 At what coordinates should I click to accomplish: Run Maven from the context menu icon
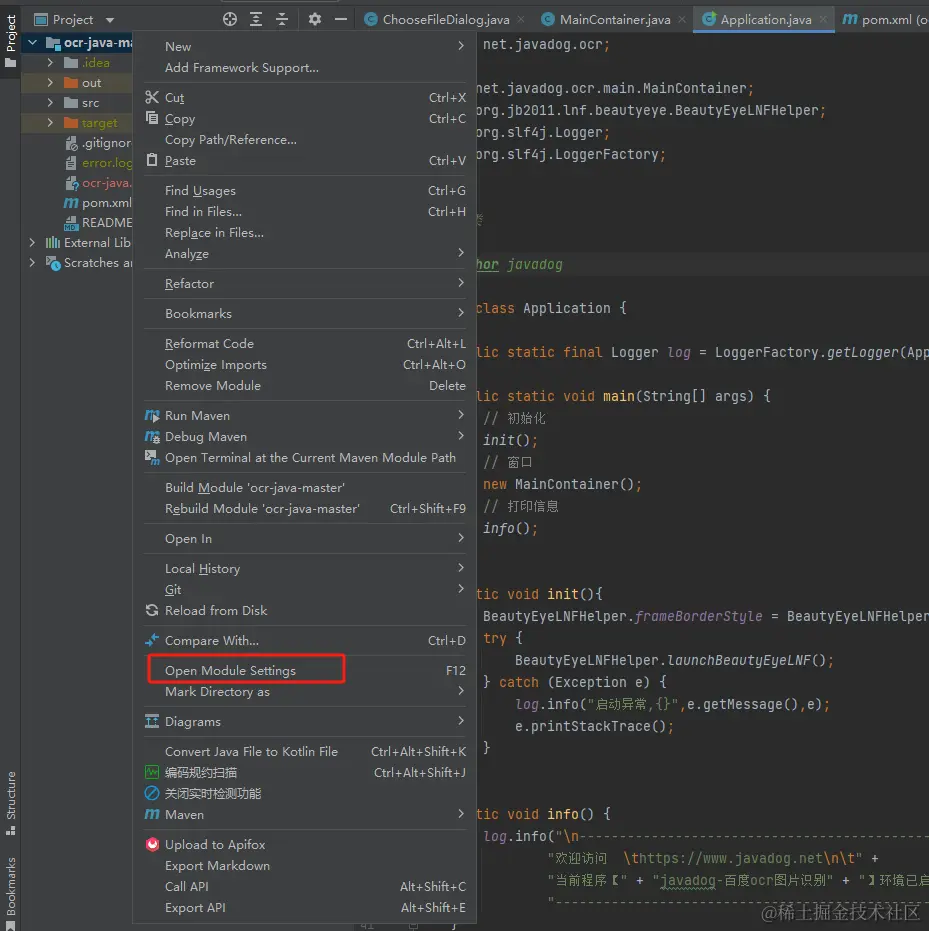click(151, 415)
